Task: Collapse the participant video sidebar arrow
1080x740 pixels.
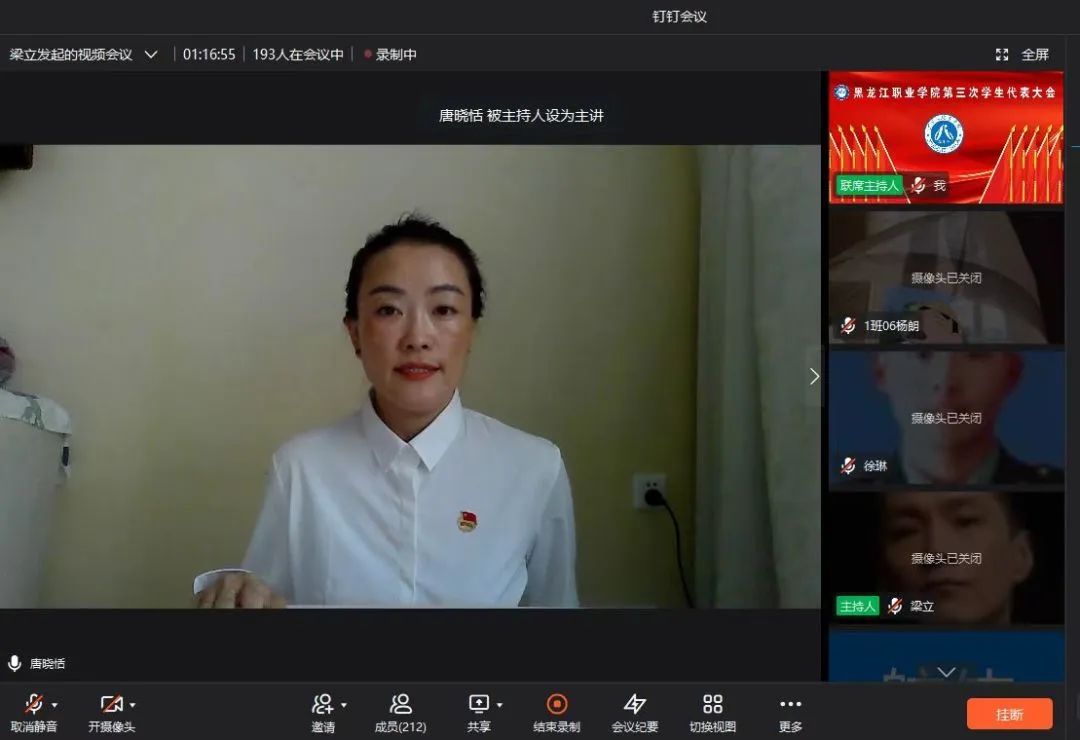Action: click(814, 376)
